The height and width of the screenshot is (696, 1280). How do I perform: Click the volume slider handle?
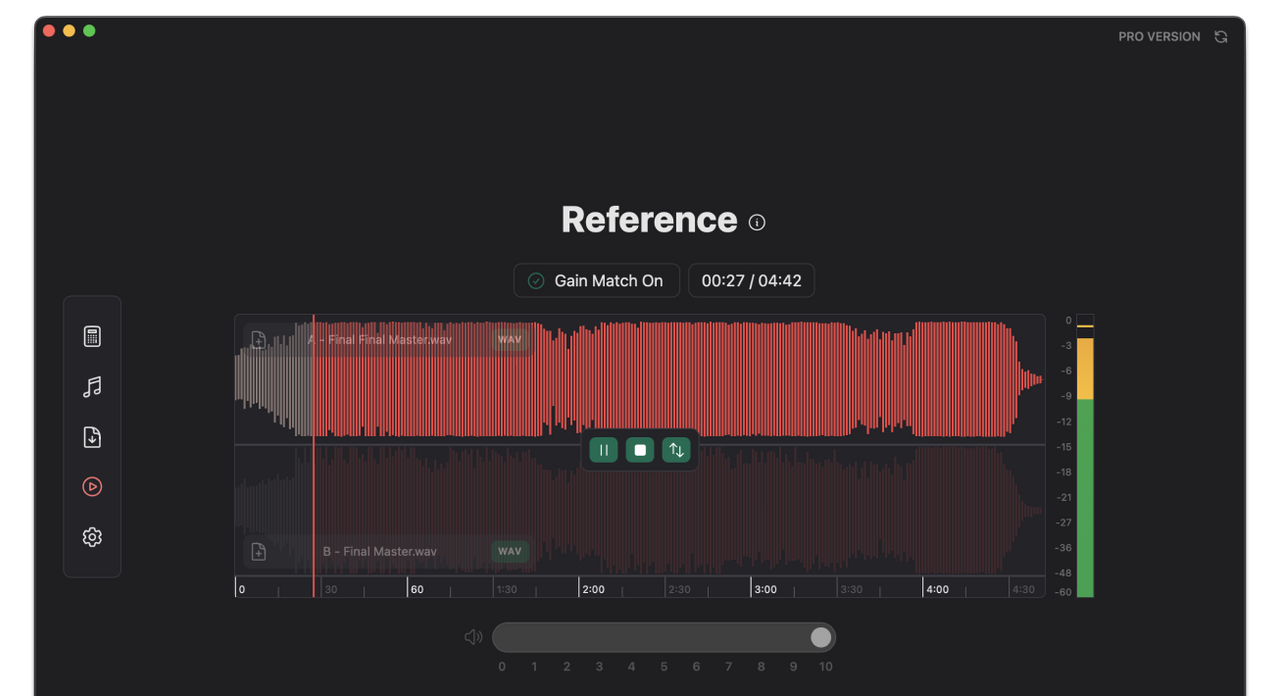(x=821, y=637)
